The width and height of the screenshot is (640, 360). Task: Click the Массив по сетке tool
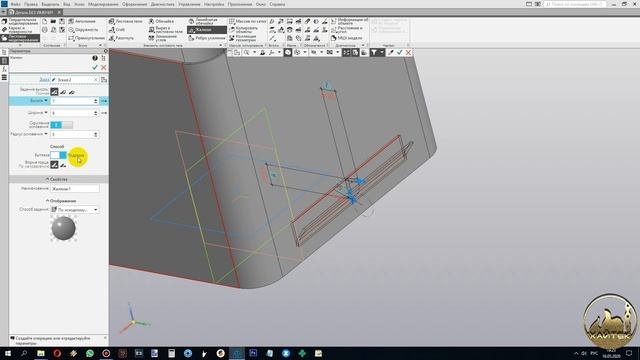247,21
